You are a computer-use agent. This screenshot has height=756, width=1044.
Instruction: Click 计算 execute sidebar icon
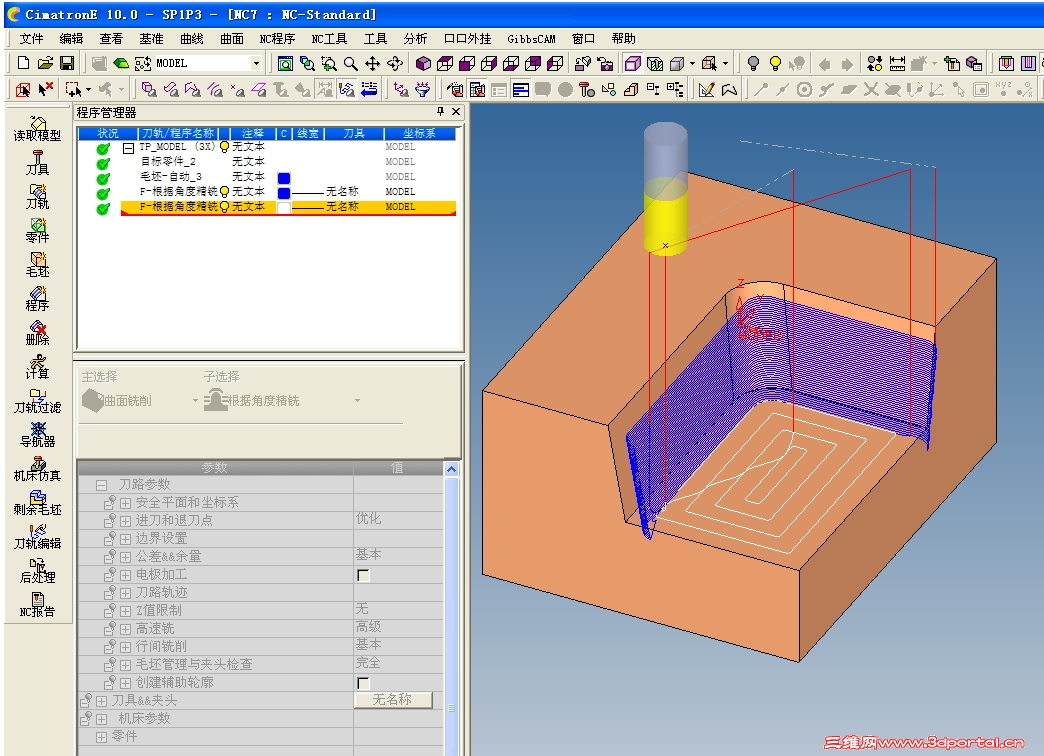[x=37, y=366]
